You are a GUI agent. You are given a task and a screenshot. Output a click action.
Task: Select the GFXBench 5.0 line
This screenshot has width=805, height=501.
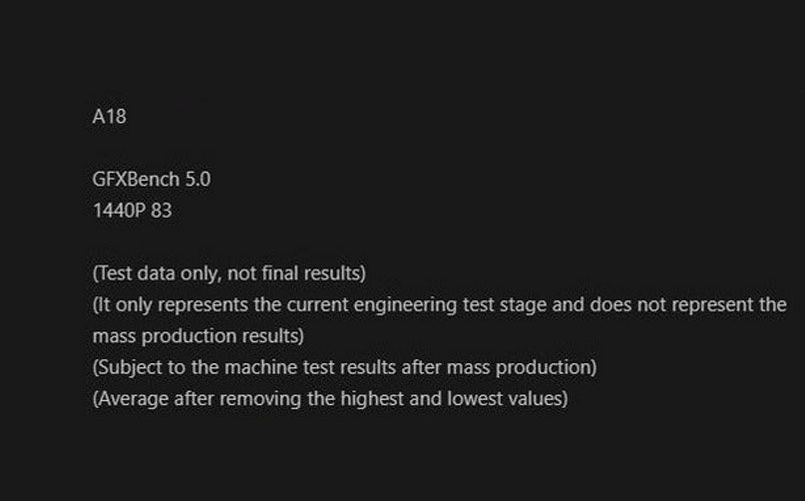151,179
